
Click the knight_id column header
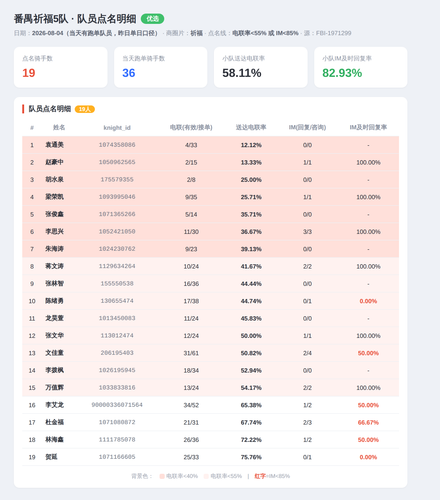(x=117, y=128)
